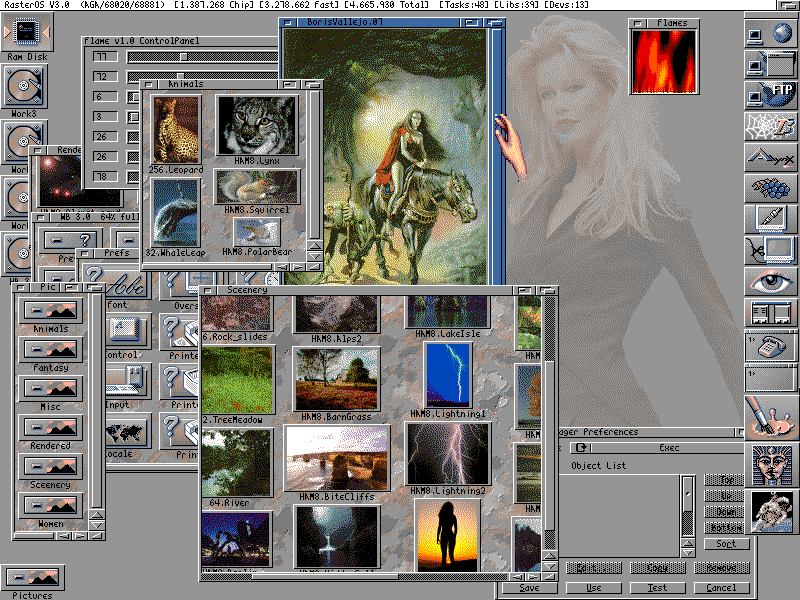
Task: Click the Flame value field showing 78
Action: [x=105, y=177]
